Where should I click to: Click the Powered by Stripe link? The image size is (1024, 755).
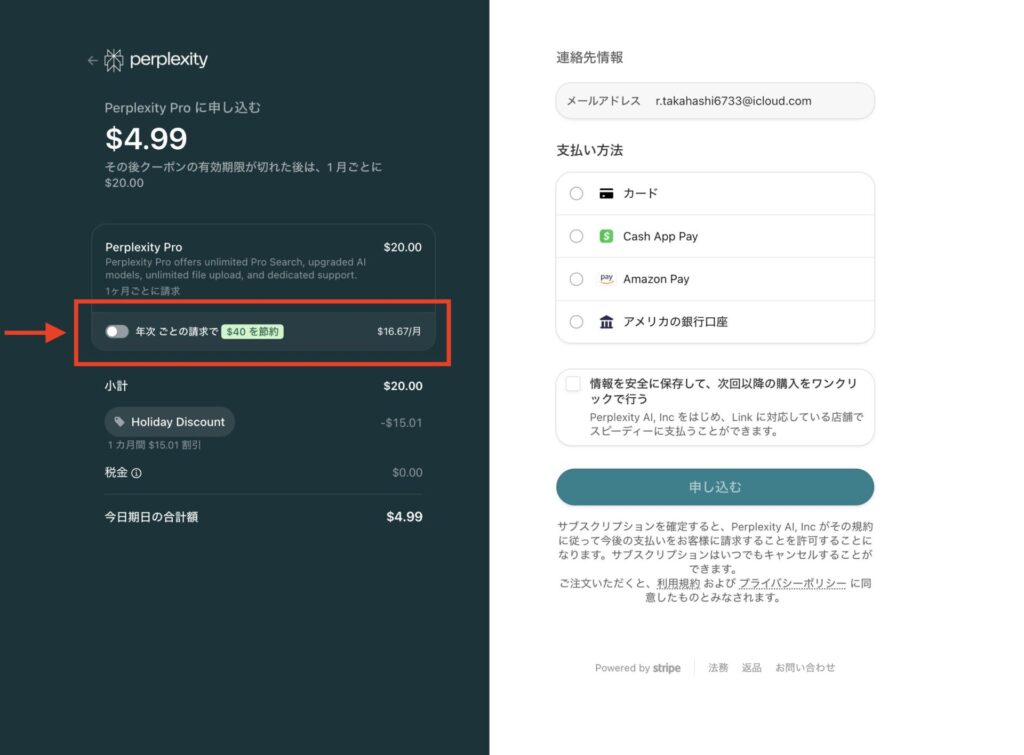[637, 668]
